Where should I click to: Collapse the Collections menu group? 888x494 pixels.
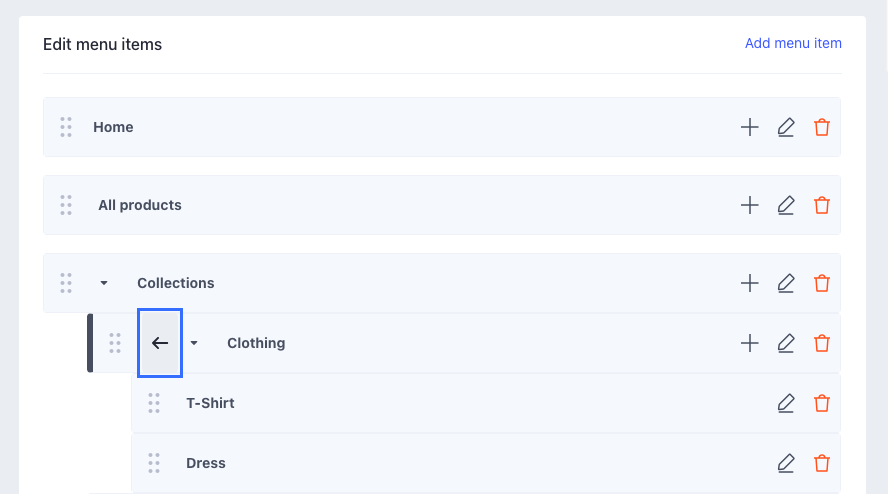(x=104, y=283)
